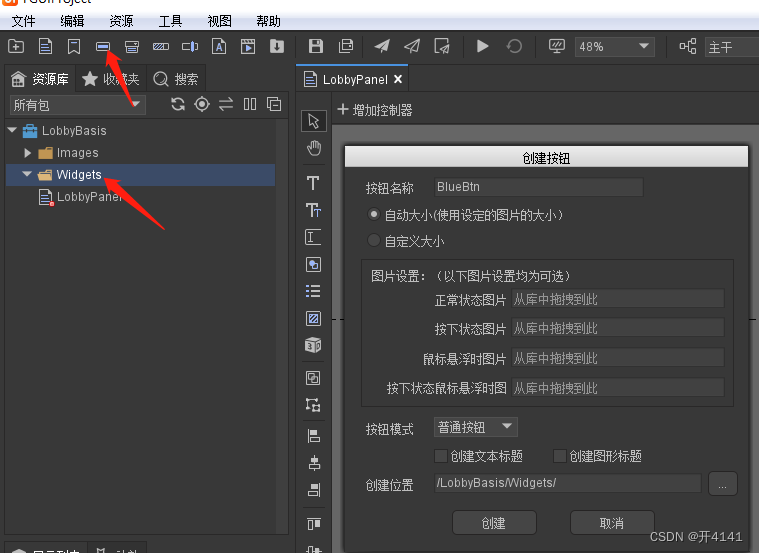Image resolution: width=759 pixels, height=553 pixels.
Task: Select the hand pan tool
Action: 313,148
